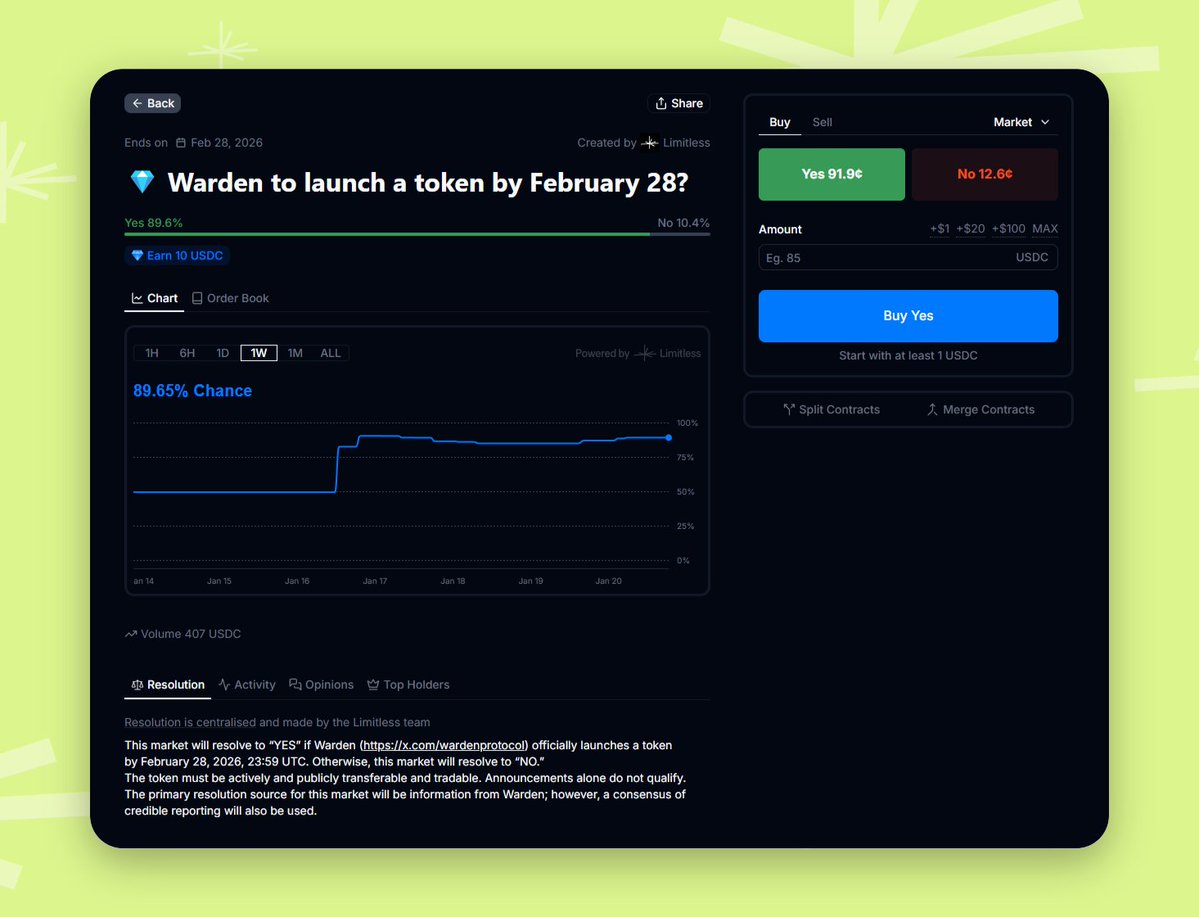Click Merge Contracts
This screenshot has width=1199, height=917.
click(x=980, y=410)
